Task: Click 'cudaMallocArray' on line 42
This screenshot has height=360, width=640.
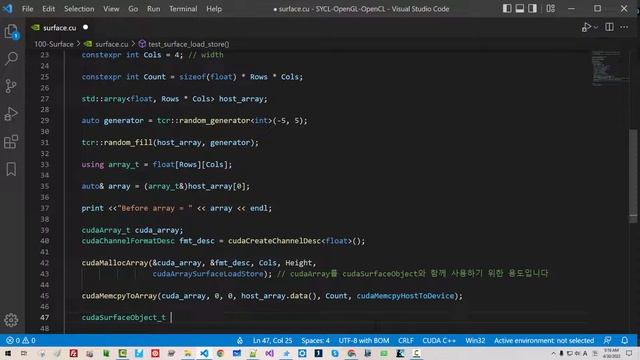Action: click(115, 263)
